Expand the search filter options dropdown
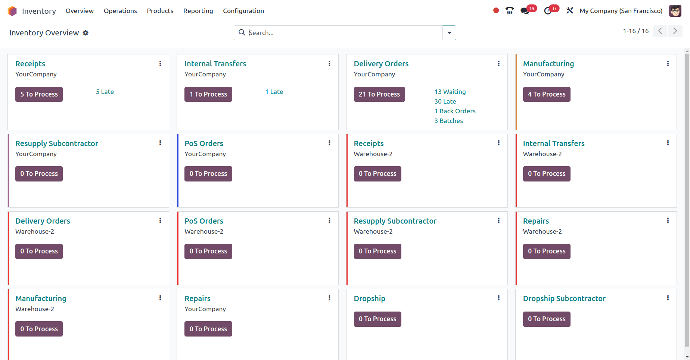 (x=449, y=33)
